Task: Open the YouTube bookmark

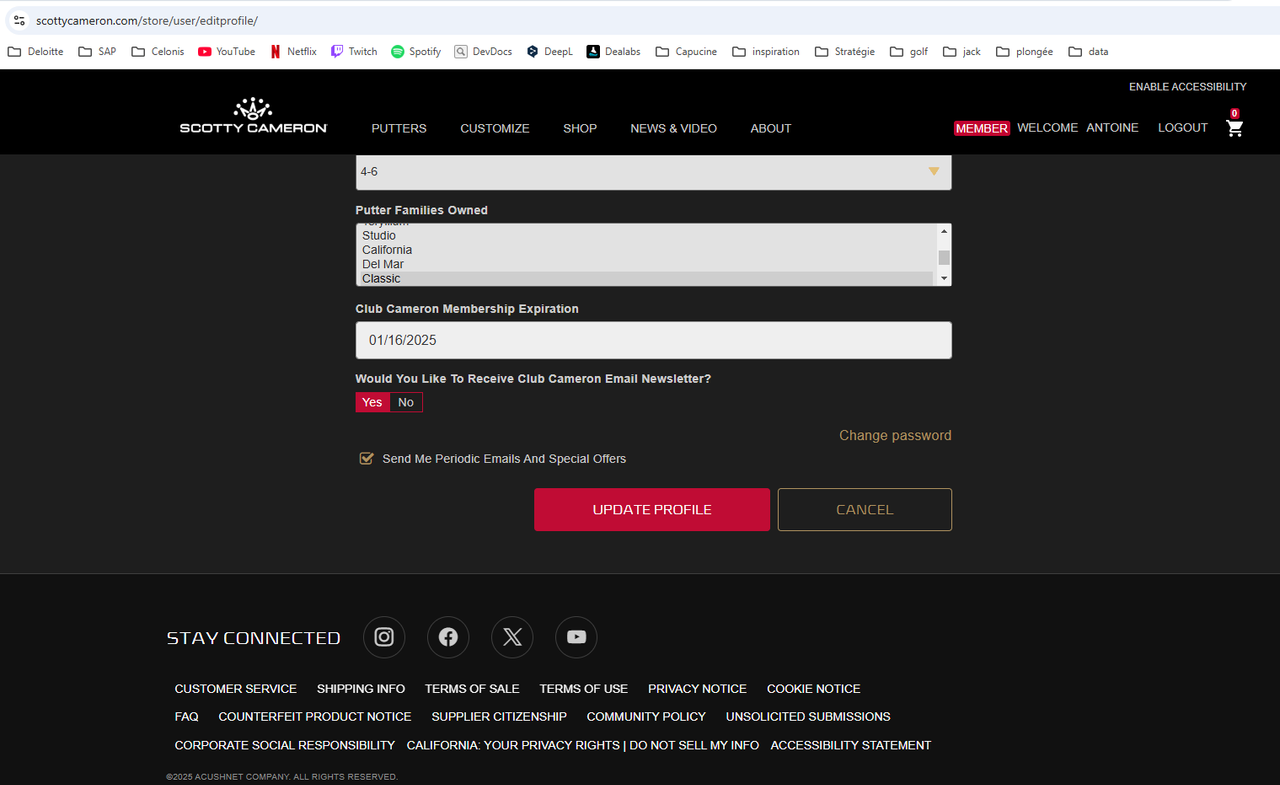Action: tap(226, 51)
